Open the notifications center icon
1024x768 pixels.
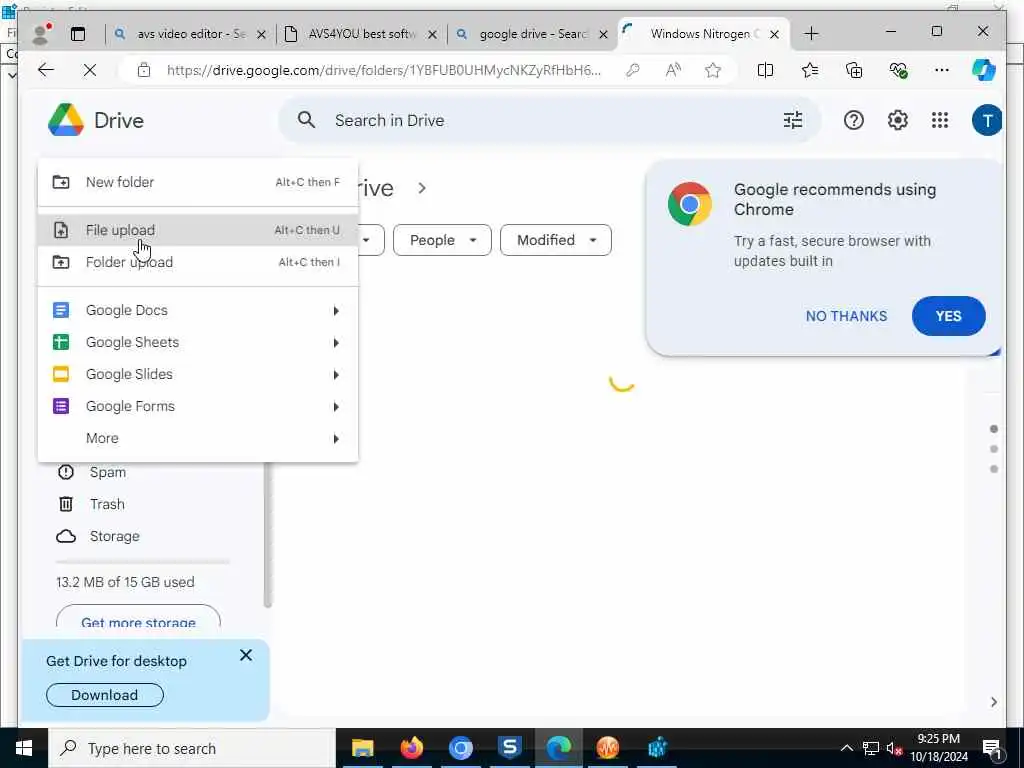[x=992, y=748]
